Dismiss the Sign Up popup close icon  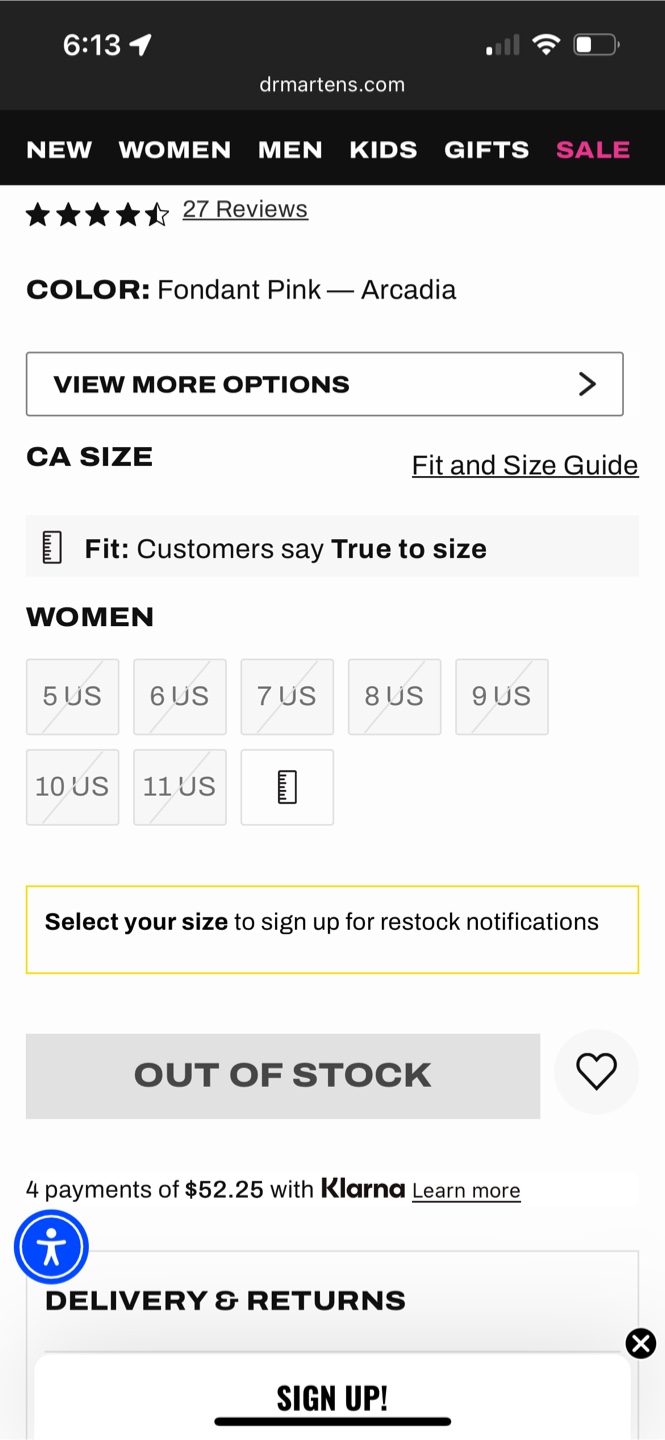pos(641,1343)
